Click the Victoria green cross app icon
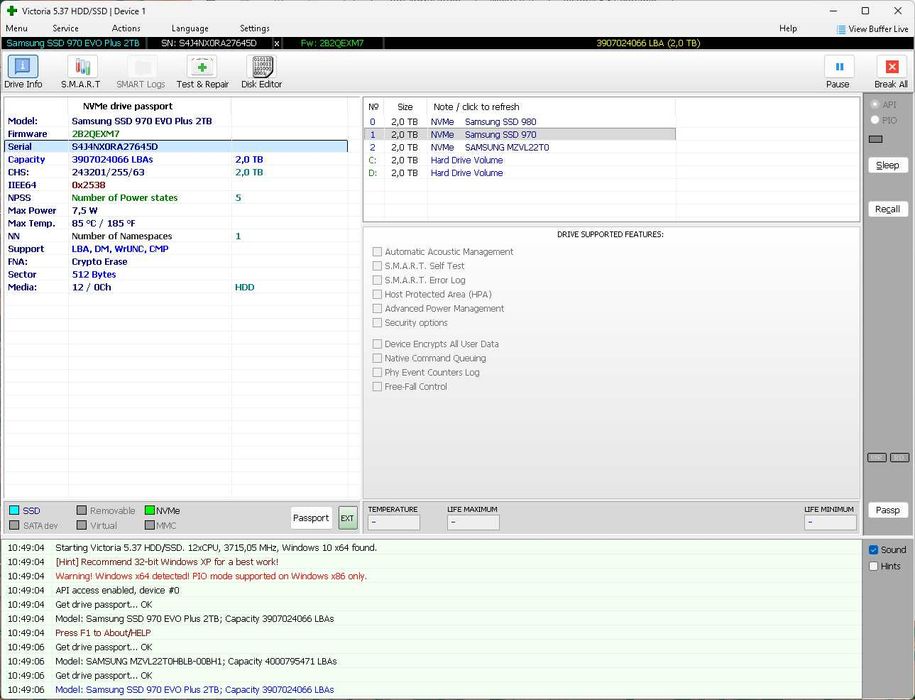 tap(11, 10)
